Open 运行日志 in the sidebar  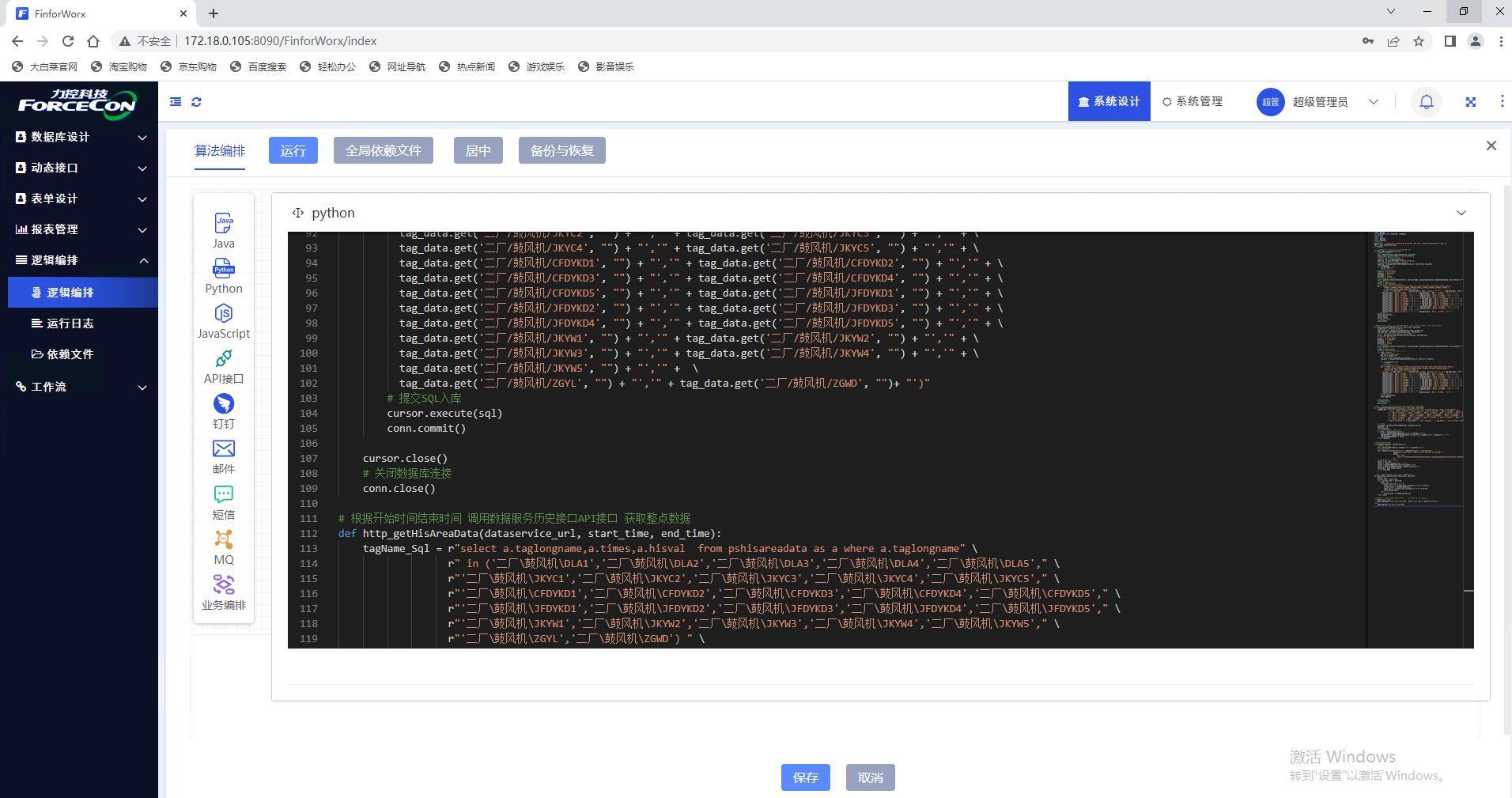click(70, 323)
